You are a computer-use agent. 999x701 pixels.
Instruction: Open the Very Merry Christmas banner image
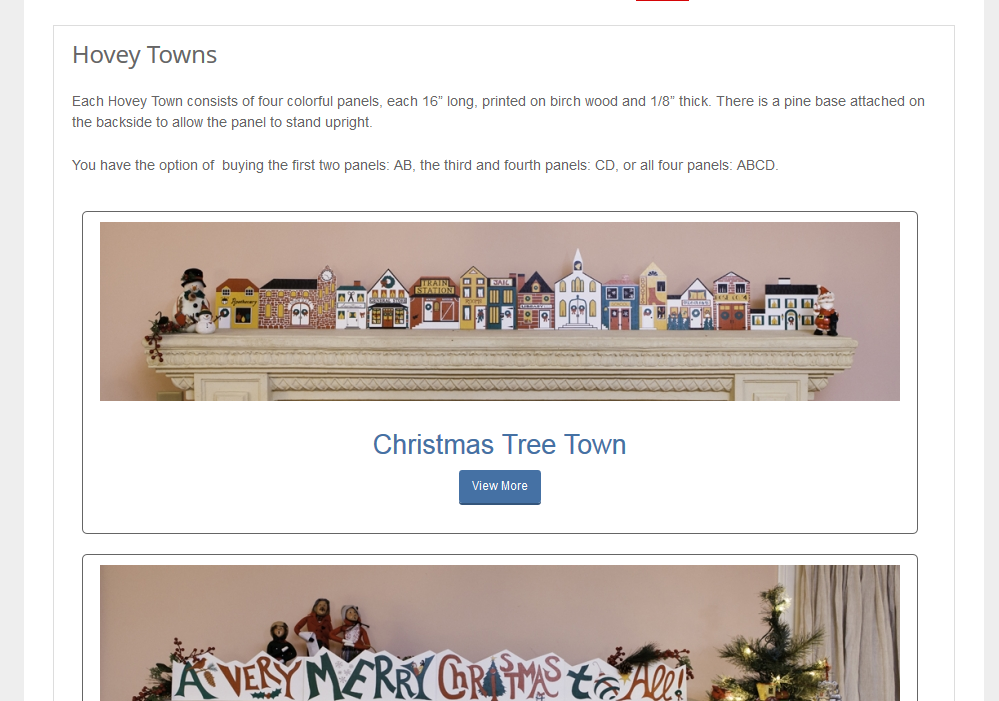tap(500, 633)
